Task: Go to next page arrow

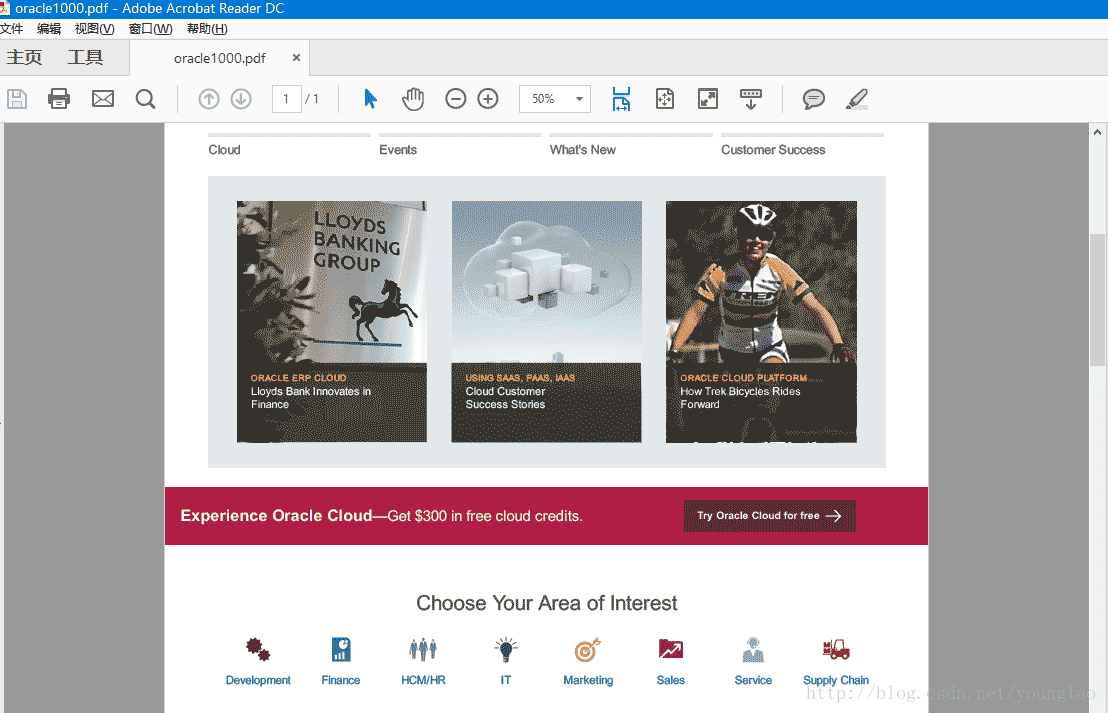Action: (x=241, y=99)
